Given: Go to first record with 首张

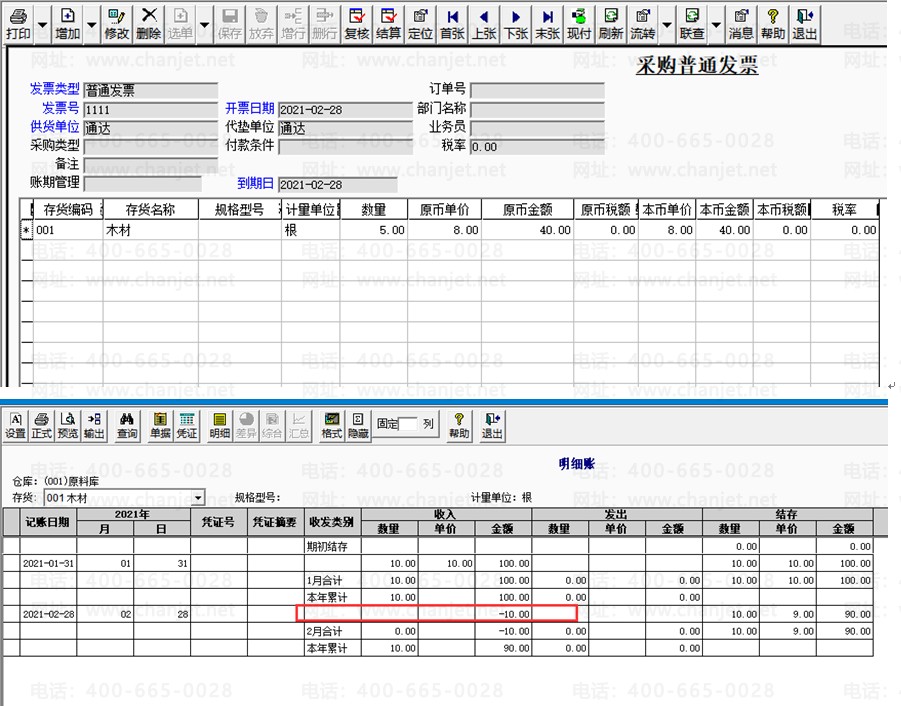Looking at the screenshot, I should [452, 25].
